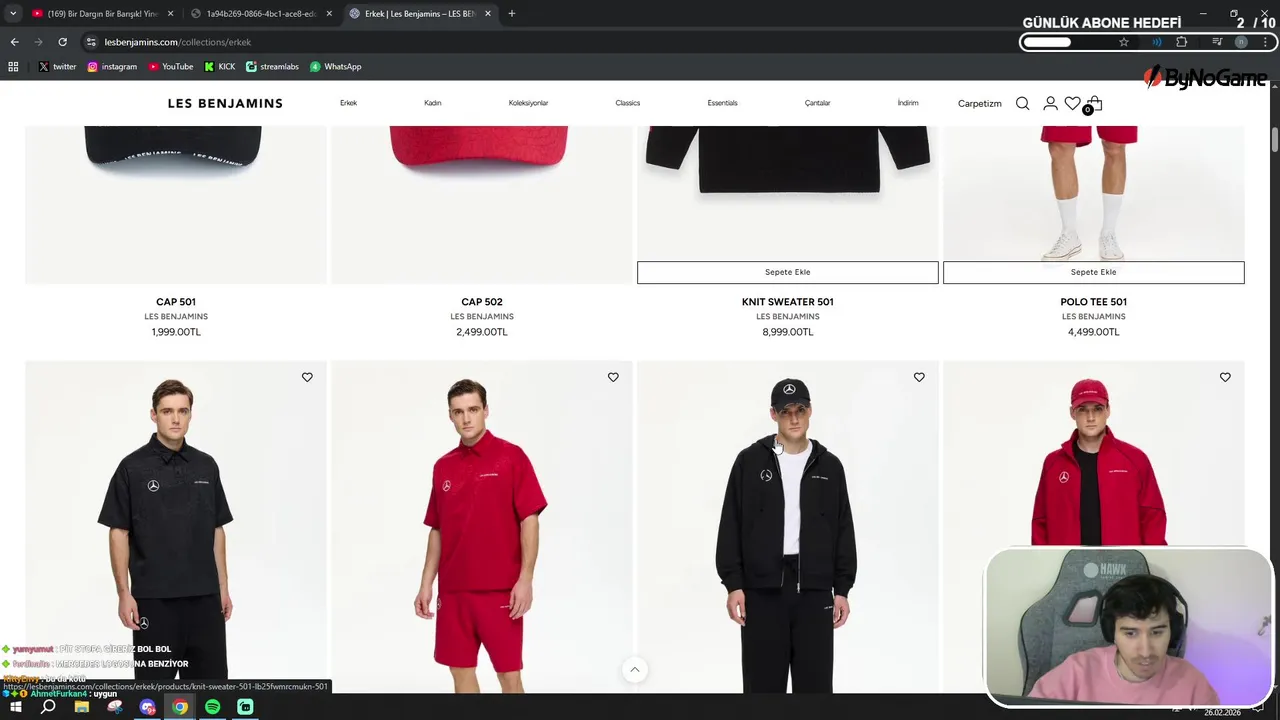This screenshot has width=1280, height=720.
Task: Click the 1,999.00TL price
Action: (x=176, y=332)
